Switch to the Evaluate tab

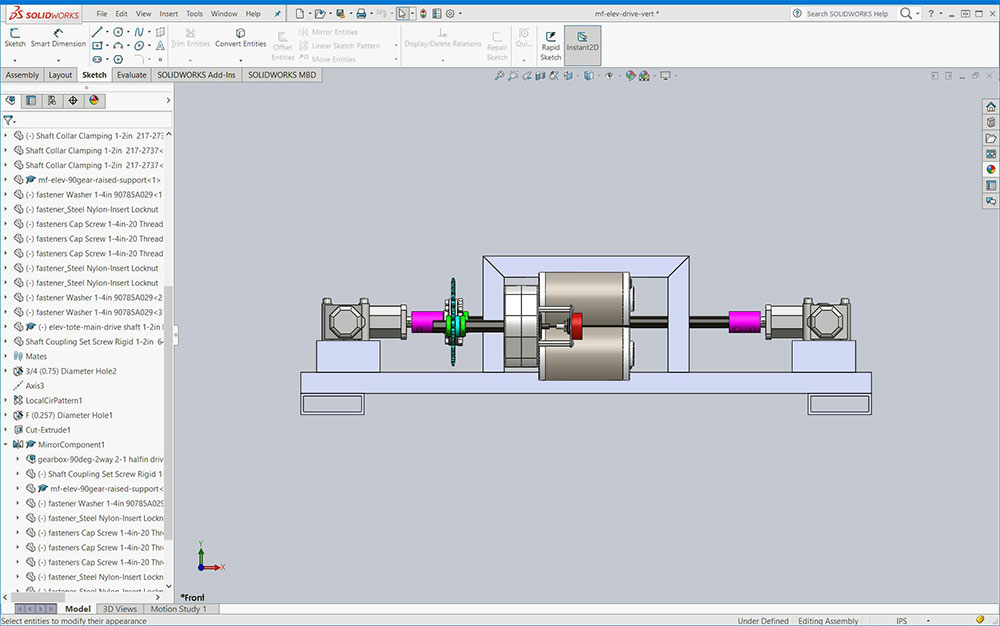(x=130, y=75)
